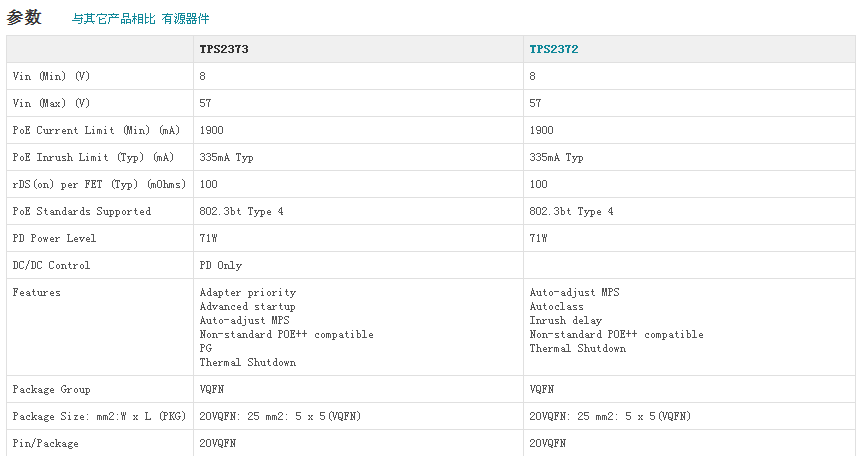Click the PoE Inrush Limit row label
The width and height of the screenshot is (856, 456).
93,157
